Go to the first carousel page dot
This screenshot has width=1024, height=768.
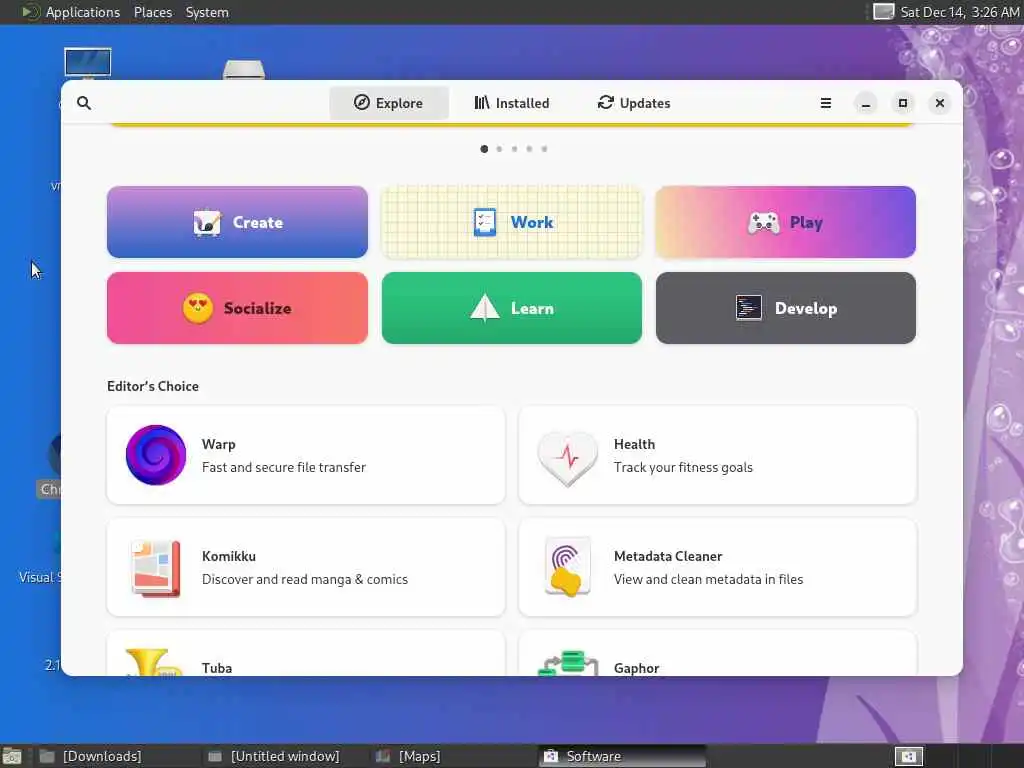(x=484, y=149)
